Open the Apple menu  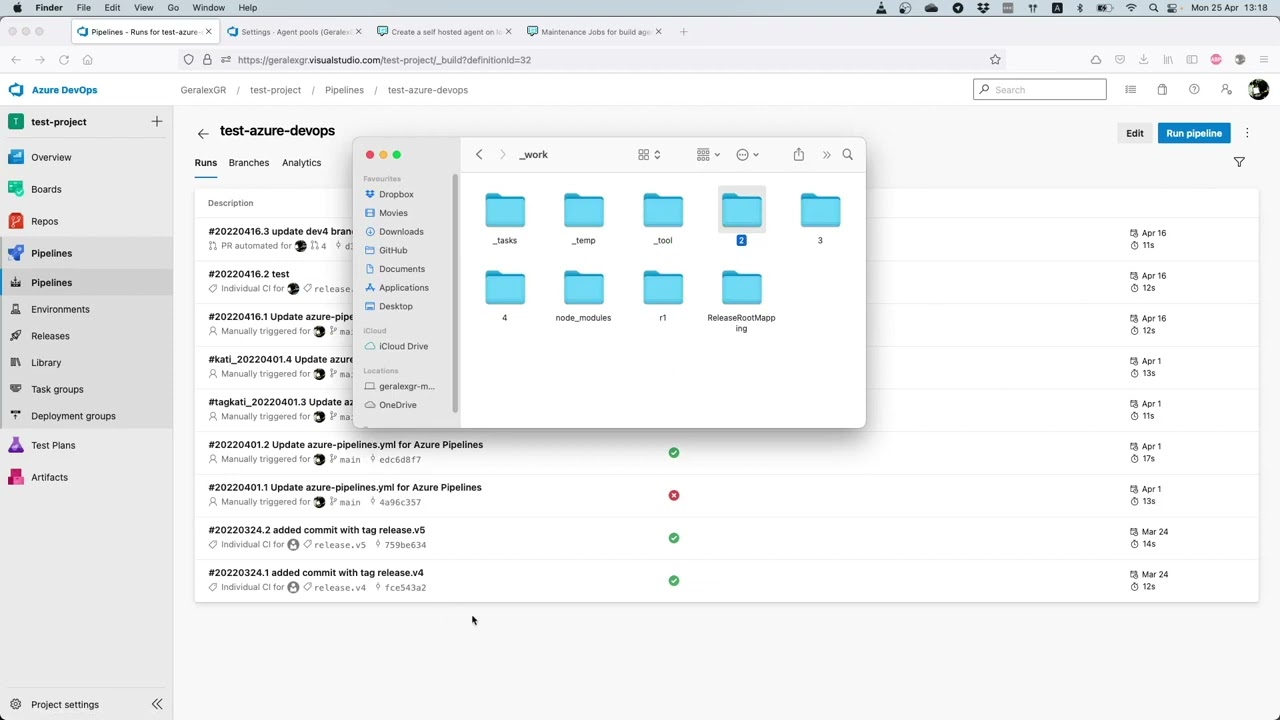17,8
